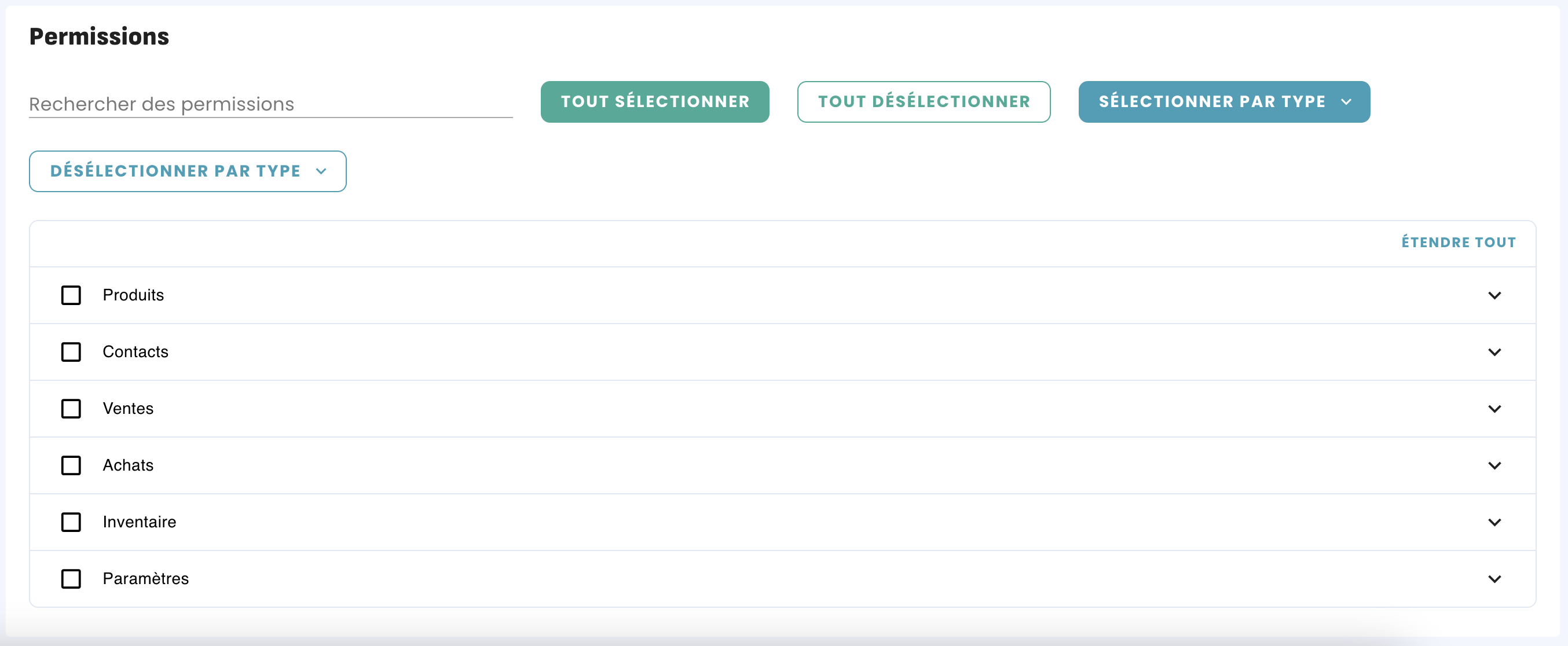Unfold the Inventaire row arrow
Screen dimensions: 1568x646
click(x=1494, y=522)
